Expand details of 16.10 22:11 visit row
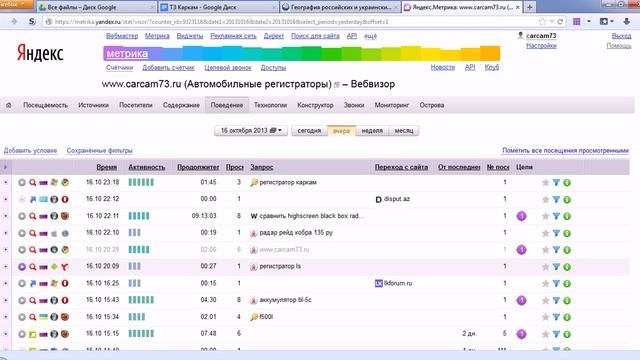Viewport: 640px width, 360px height. pyautogui.click(x=6, y=216)
